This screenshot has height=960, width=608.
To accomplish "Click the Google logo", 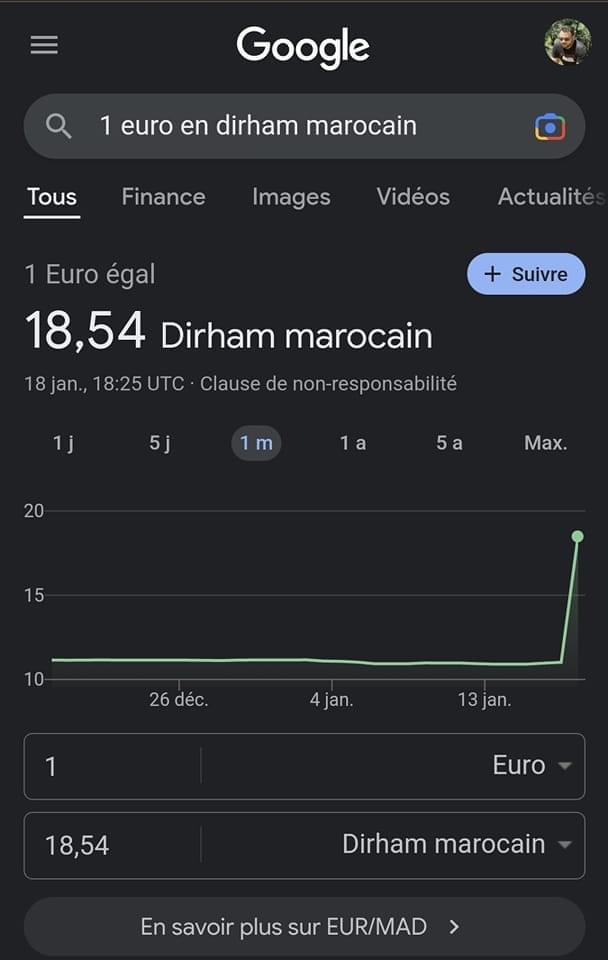I will 304,47.
